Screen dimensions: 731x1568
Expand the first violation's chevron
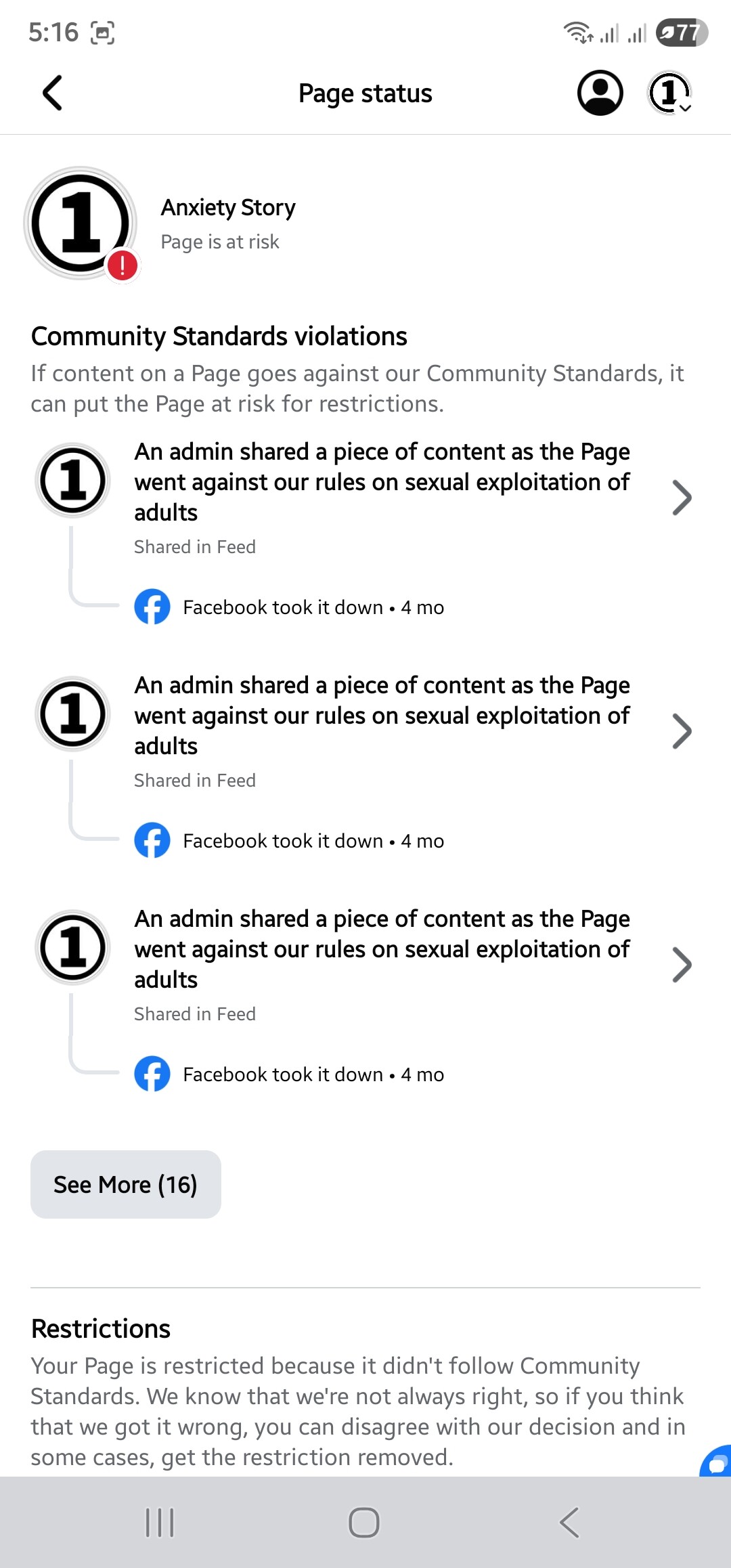tap(681, 498)
